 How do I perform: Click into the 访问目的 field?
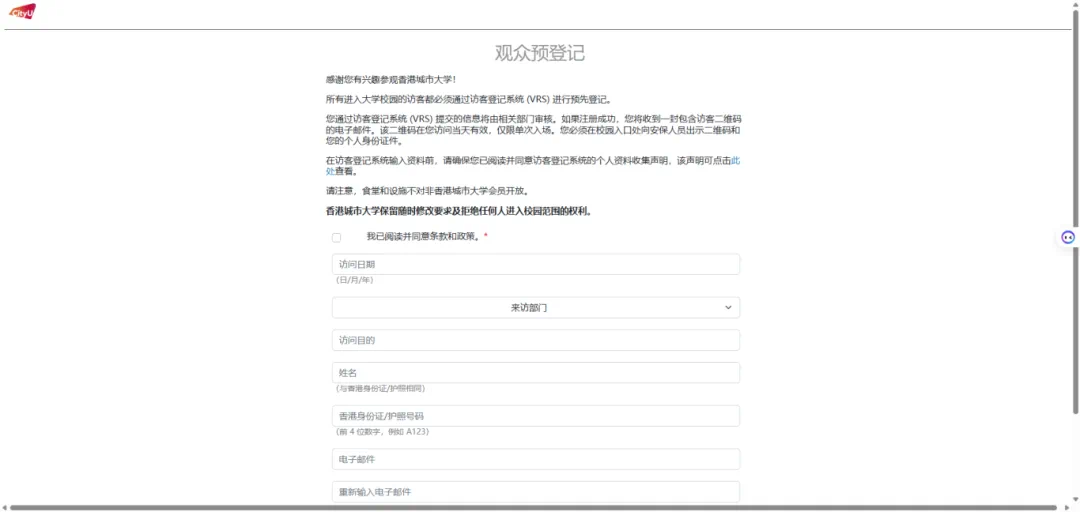[x=535, y=340]
